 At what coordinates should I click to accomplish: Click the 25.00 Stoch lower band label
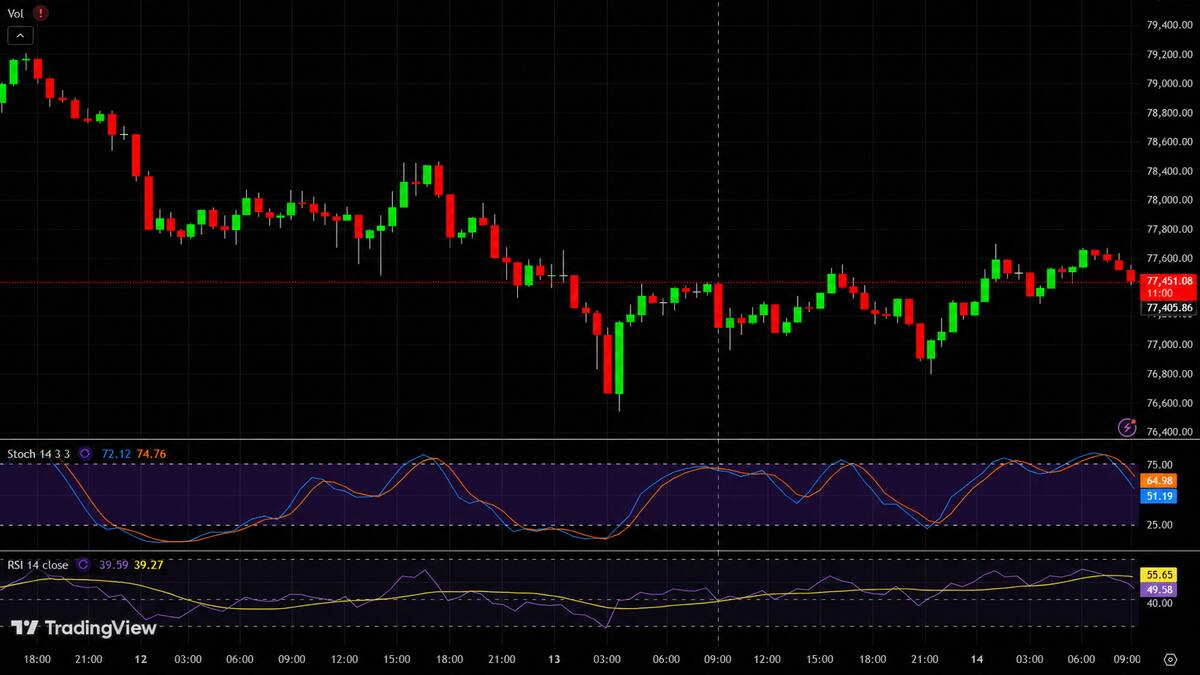point(1158,525)
